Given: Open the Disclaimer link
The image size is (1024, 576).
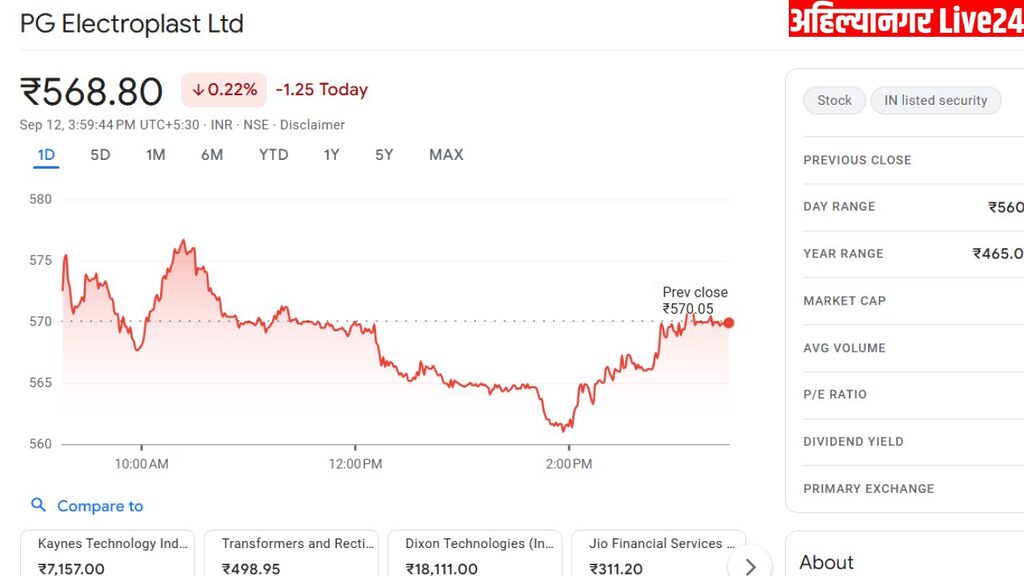Looking at the screenshot, I should point(312,125).
